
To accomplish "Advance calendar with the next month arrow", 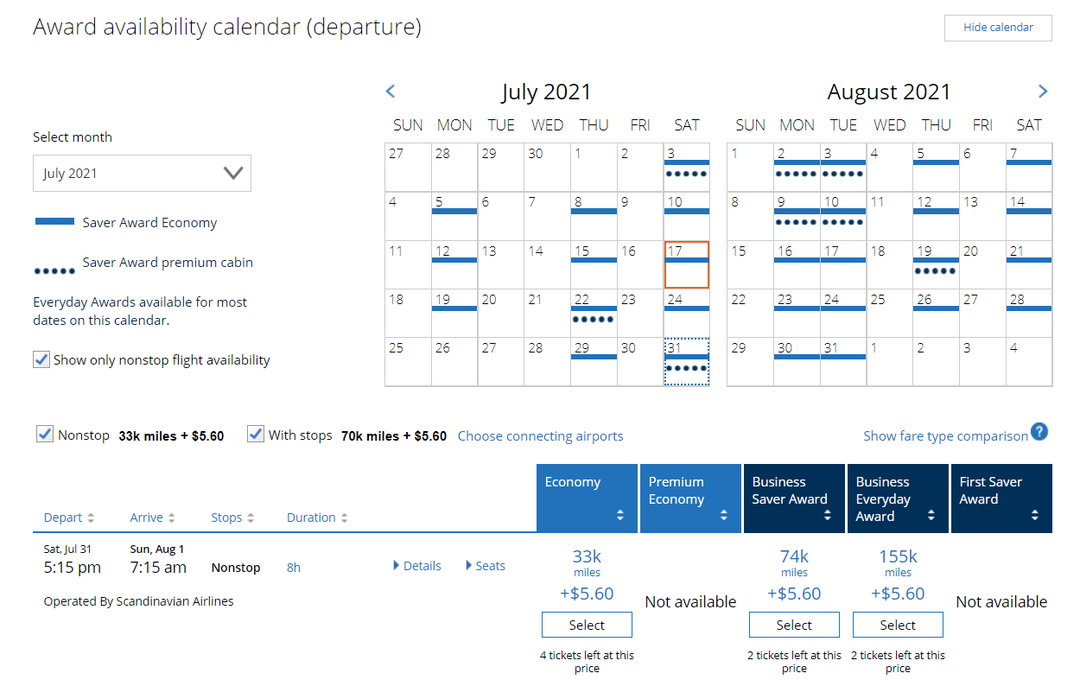I will (1043, 91).
